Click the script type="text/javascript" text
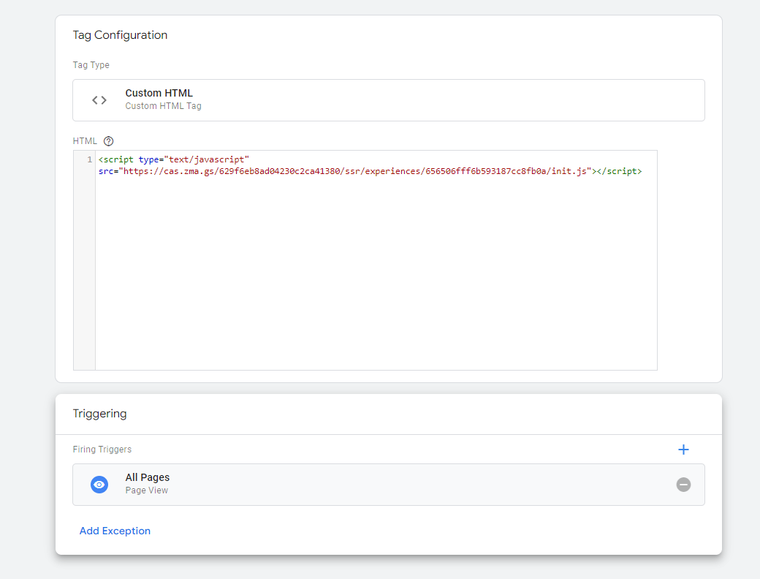 coord(174,159)
